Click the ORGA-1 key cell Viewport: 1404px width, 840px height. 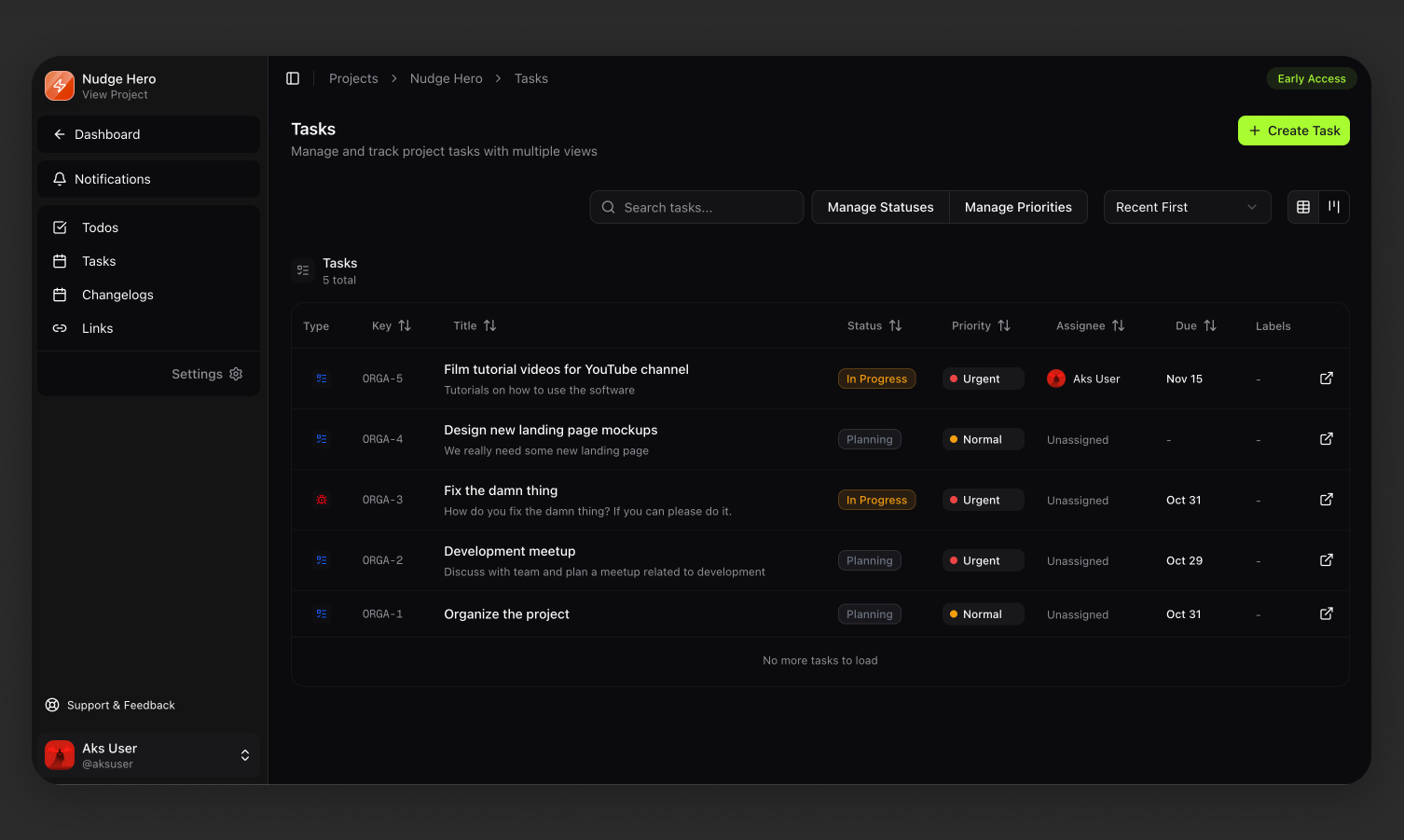382,613
